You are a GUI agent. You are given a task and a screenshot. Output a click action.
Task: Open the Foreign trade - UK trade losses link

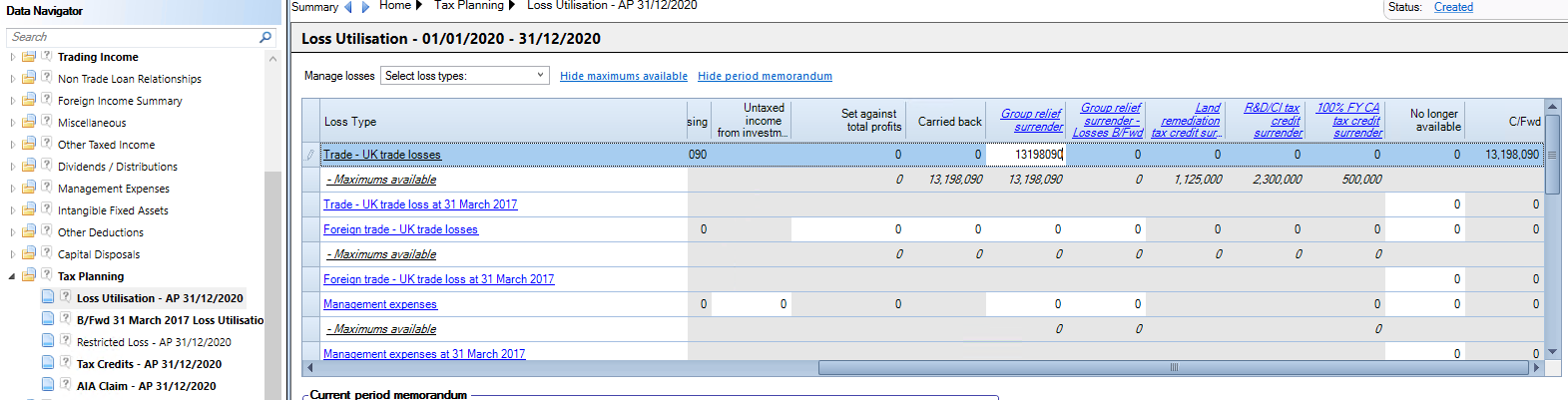point(400,229)
